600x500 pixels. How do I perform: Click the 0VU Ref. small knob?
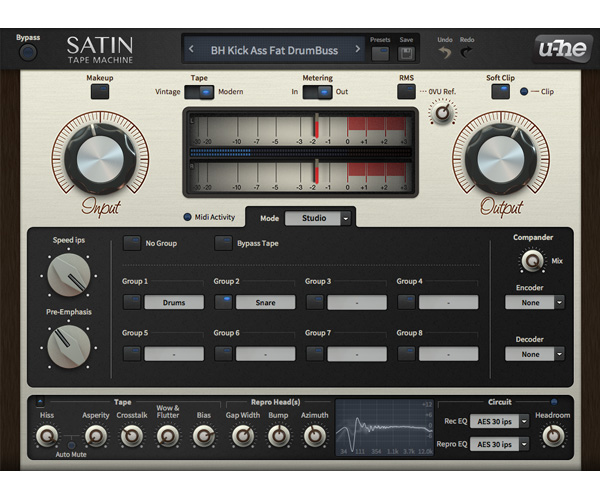[x=443, y=113]
